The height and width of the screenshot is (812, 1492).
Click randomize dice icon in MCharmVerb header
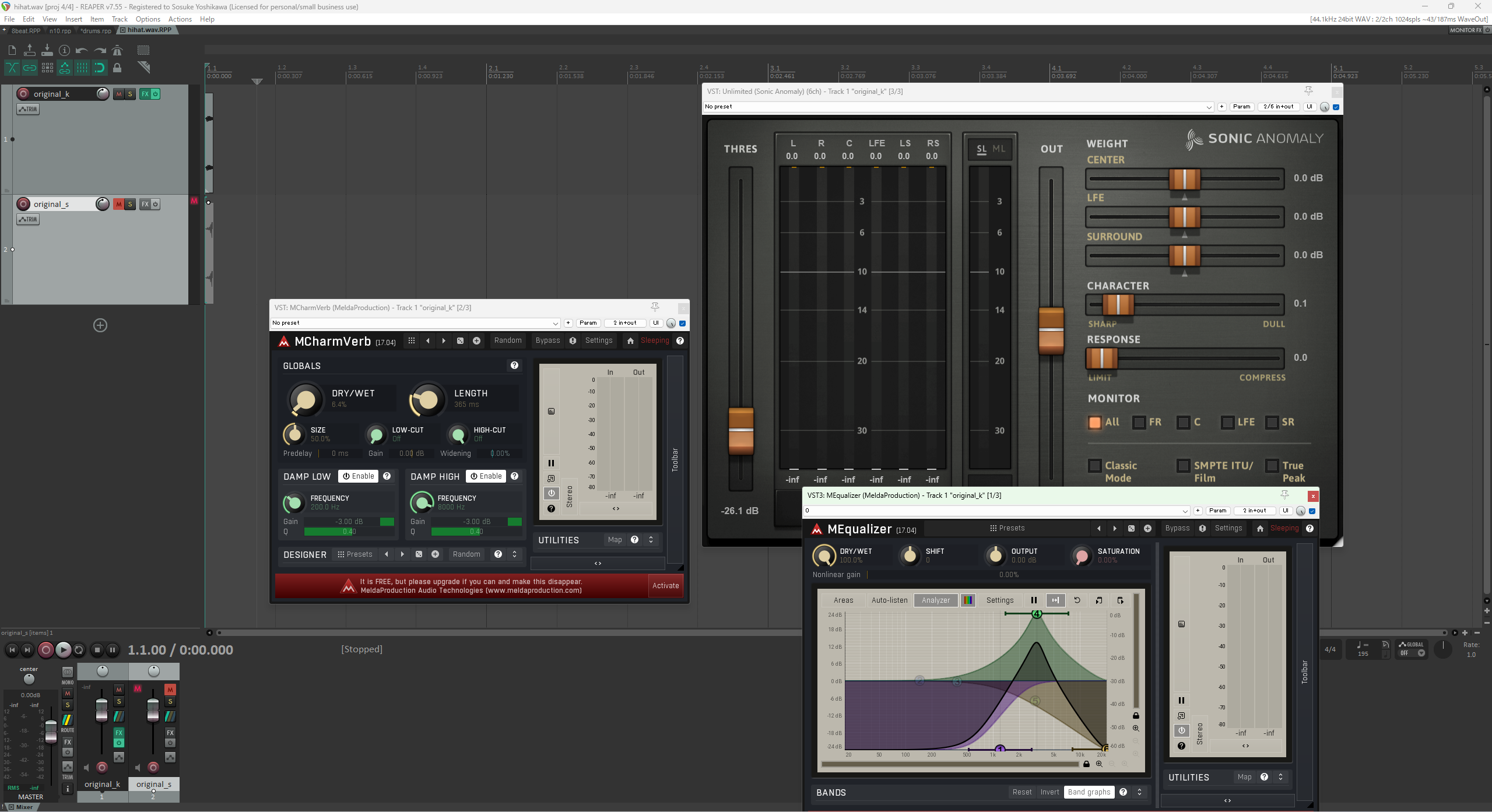pos(460,341)
